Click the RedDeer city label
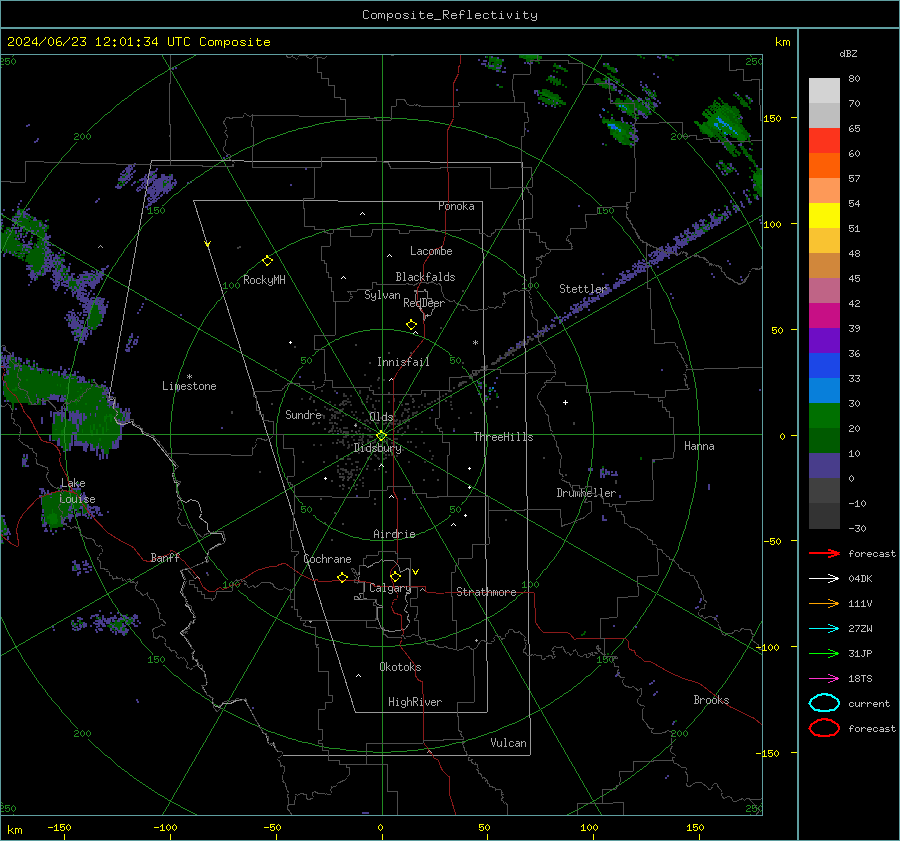 click(424, 303)
